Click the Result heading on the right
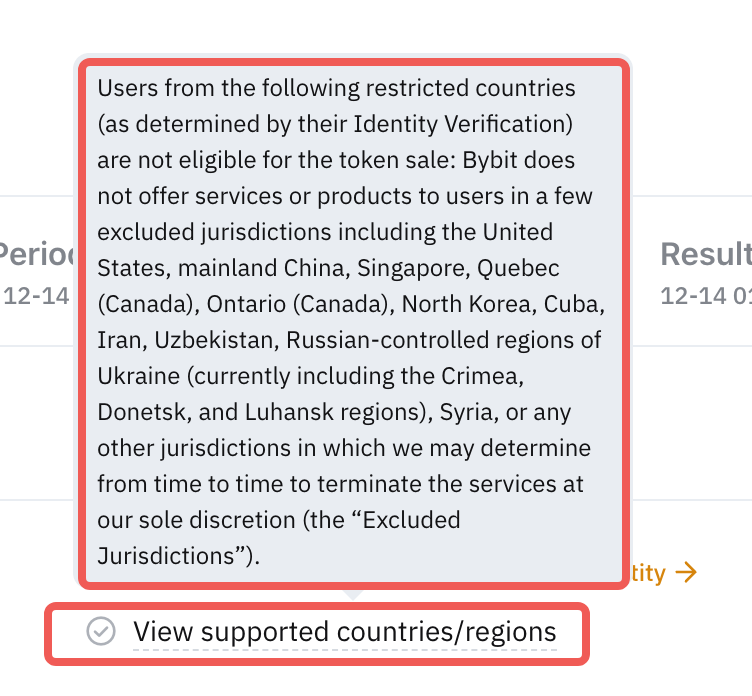This screenshot has height=696, width=752. pyautogui.click(x=706, y=254)
